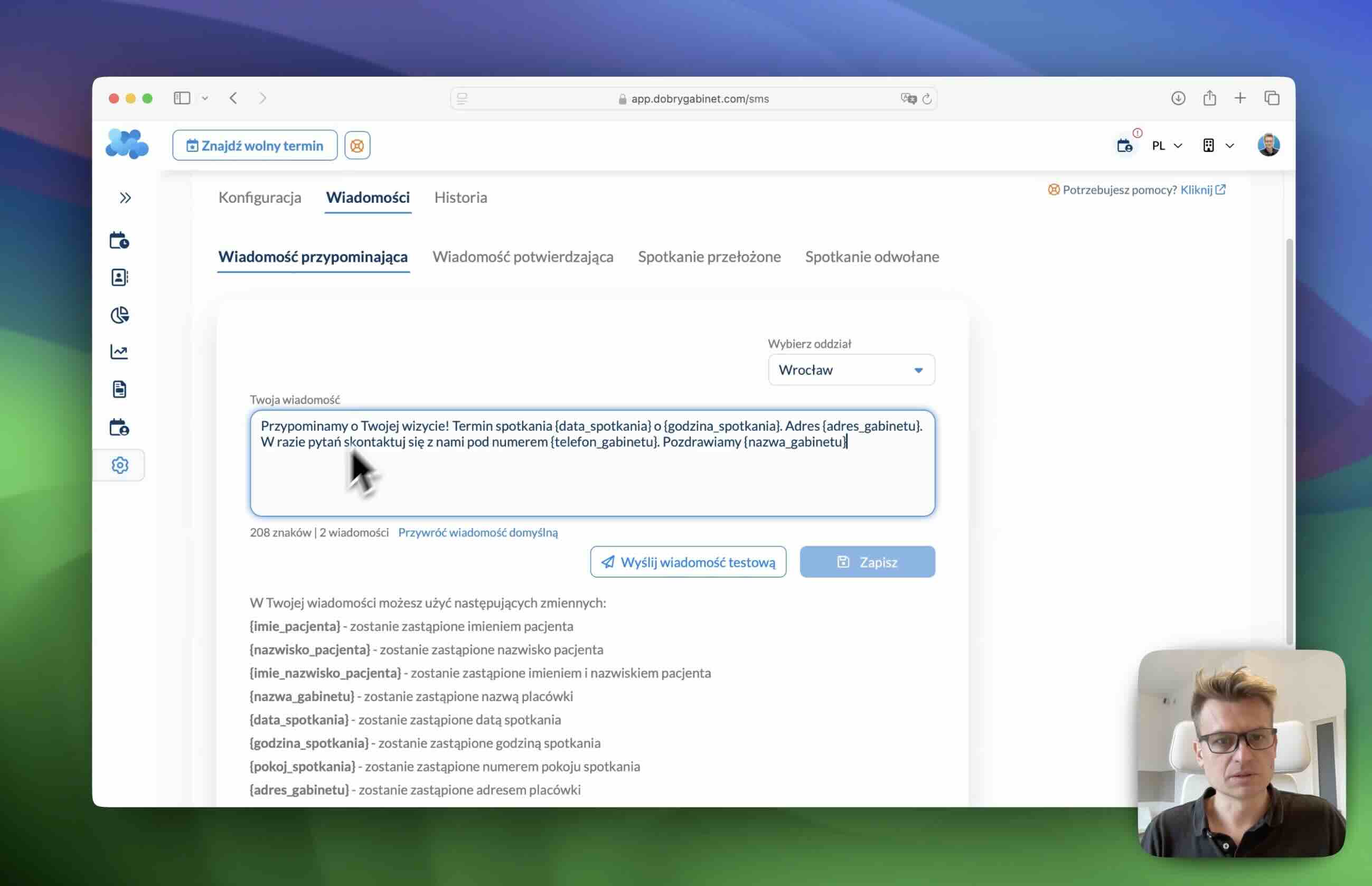
Task: Click the user avatar in top right
Action: pyautogui.click(x=1269, y=145)
